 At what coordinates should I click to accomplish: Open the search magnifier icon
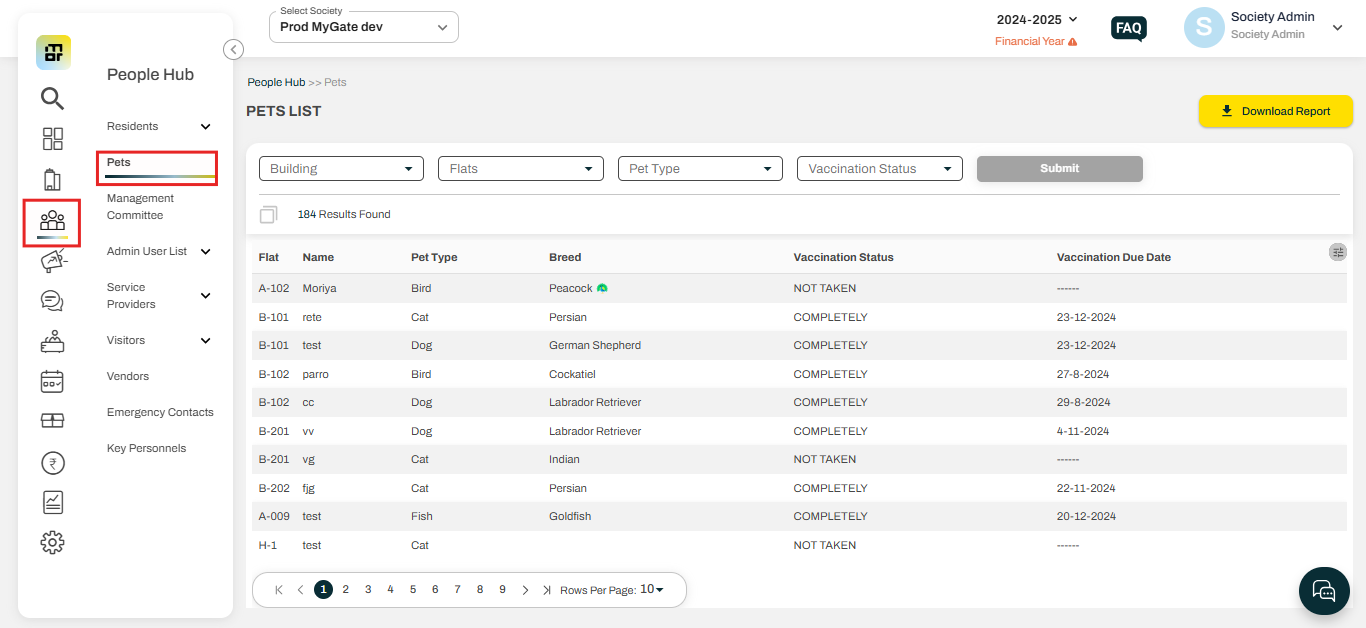point(52,98)
